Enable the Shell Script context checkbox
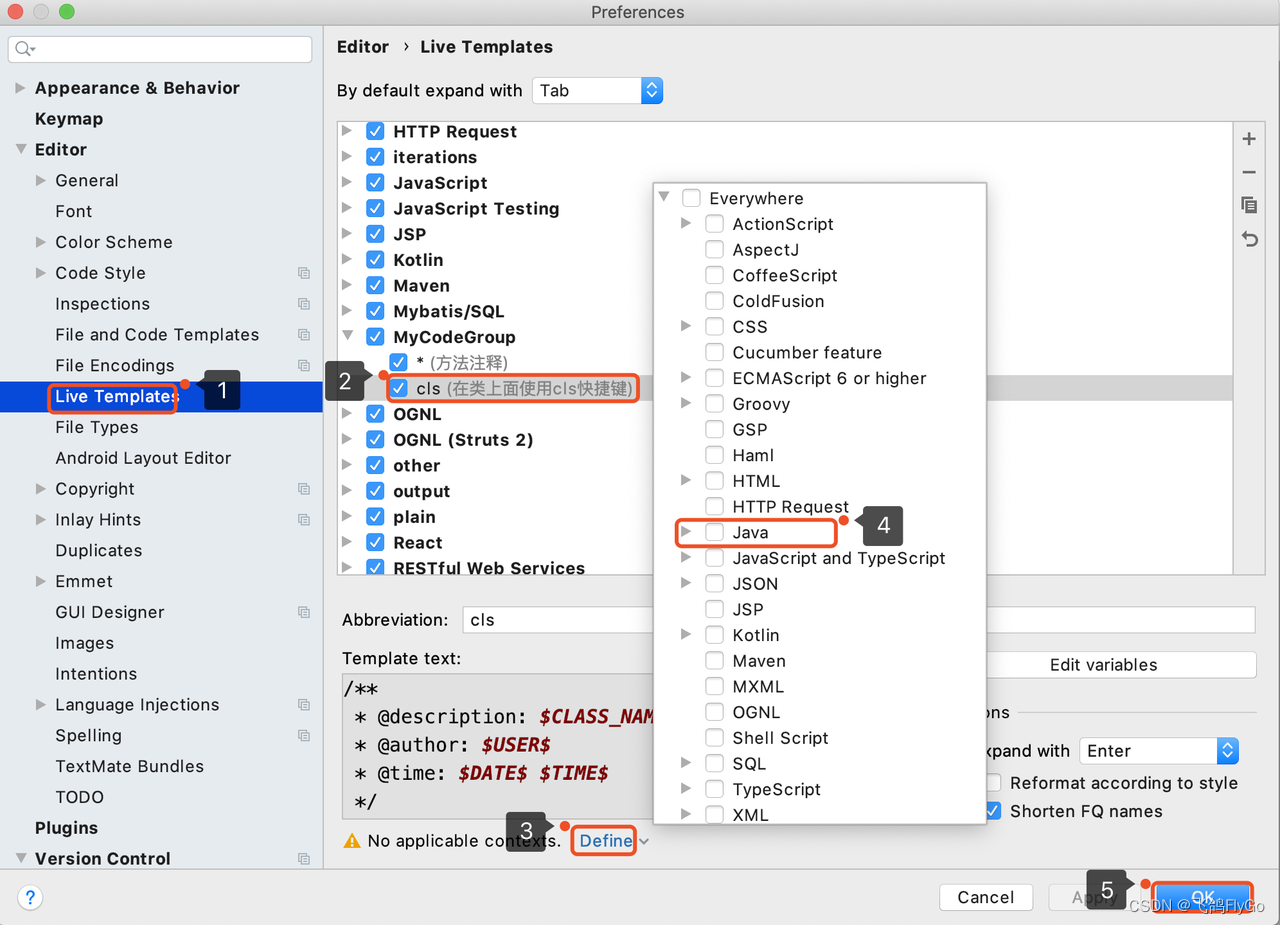The width and height of the screenshot is (1280, 925). [x=714, y=738]
